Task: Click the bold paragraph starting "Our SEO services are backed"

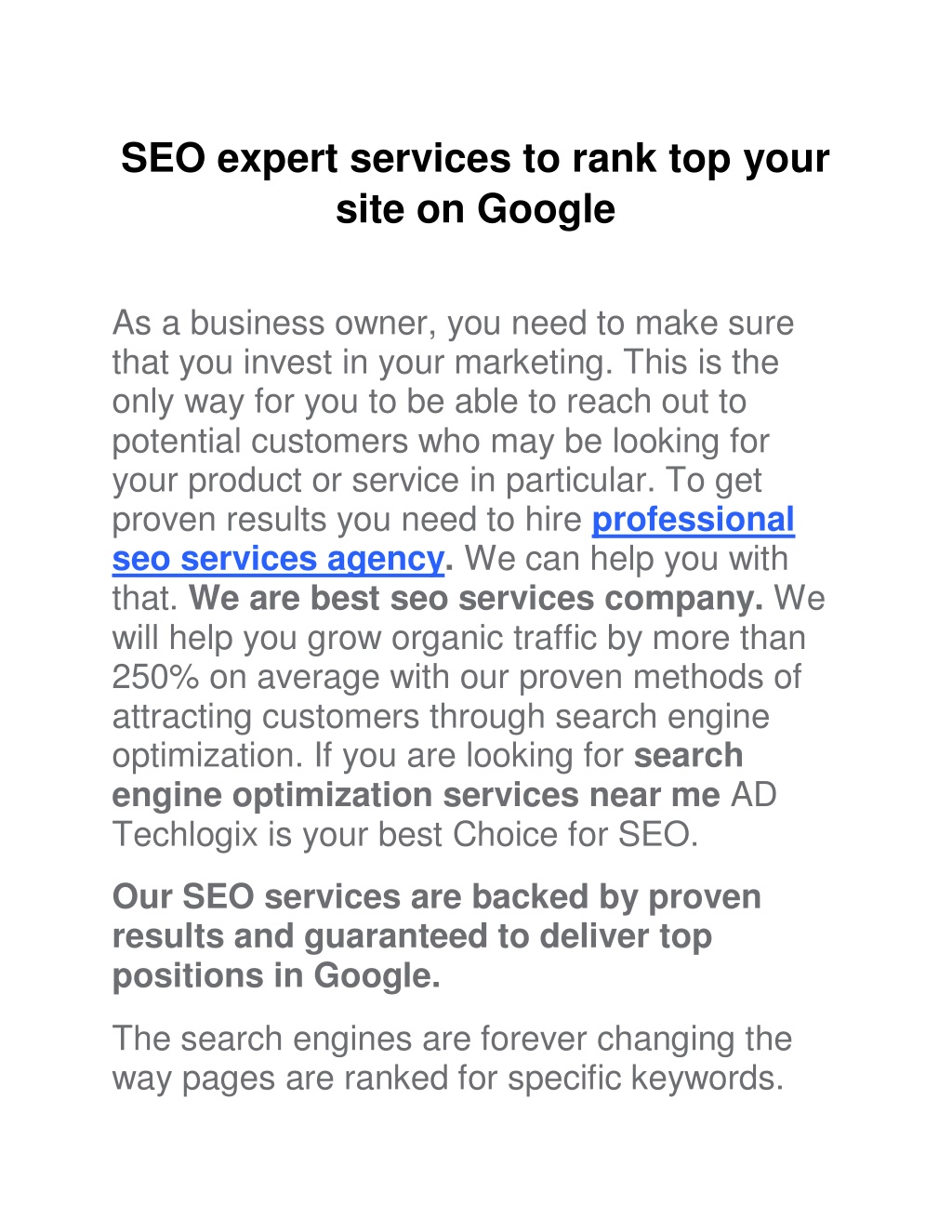Action: [x=437, y=935]
